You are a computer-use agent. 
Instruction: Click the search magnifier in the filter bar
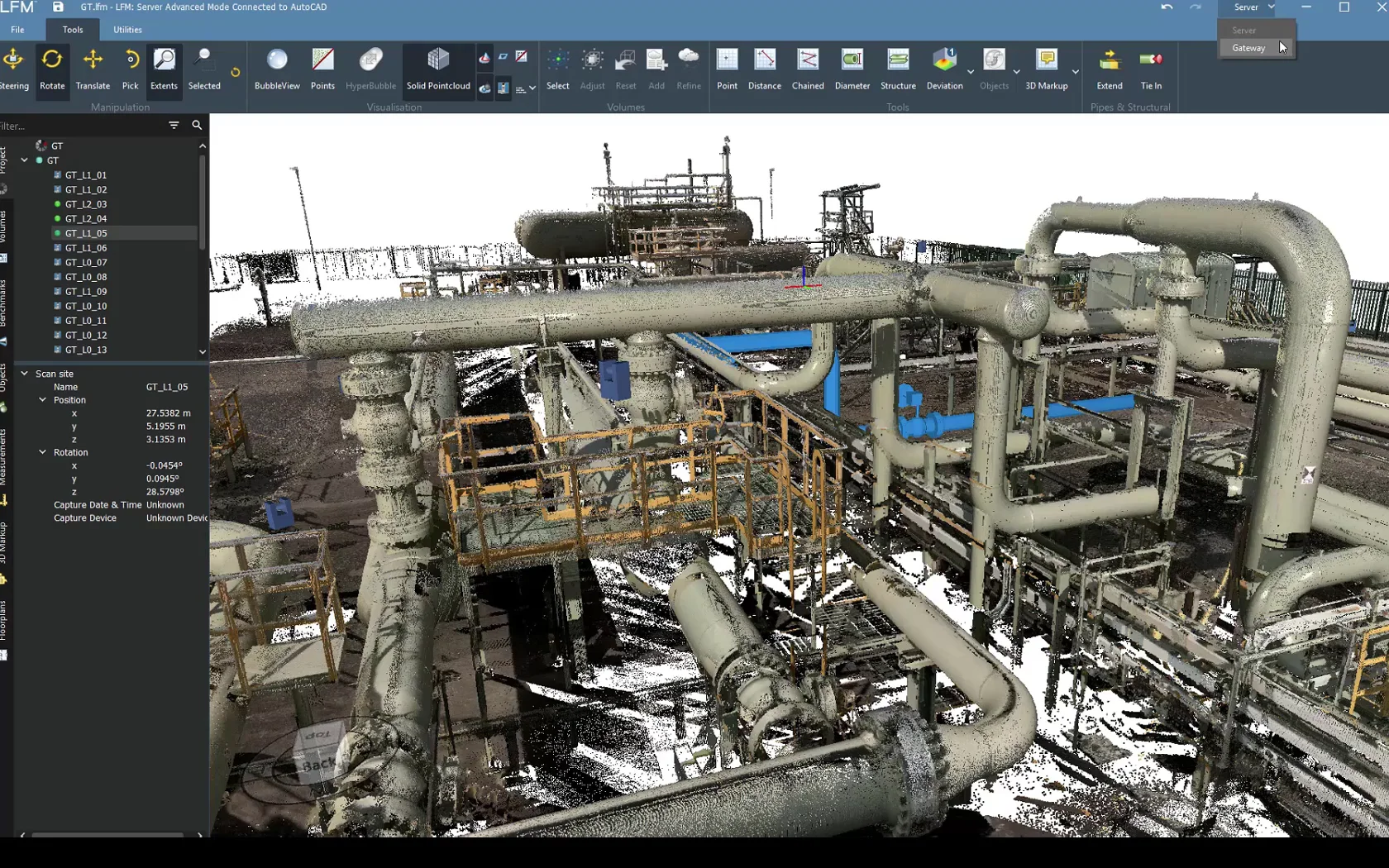point(197,125)
